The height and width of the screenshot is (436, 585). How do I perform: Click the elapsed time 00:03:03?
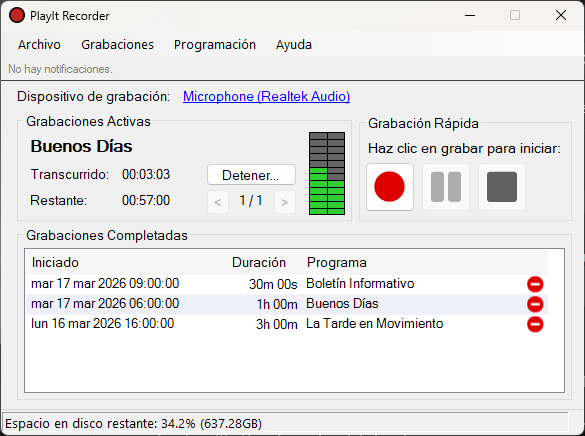coord(146,175)
